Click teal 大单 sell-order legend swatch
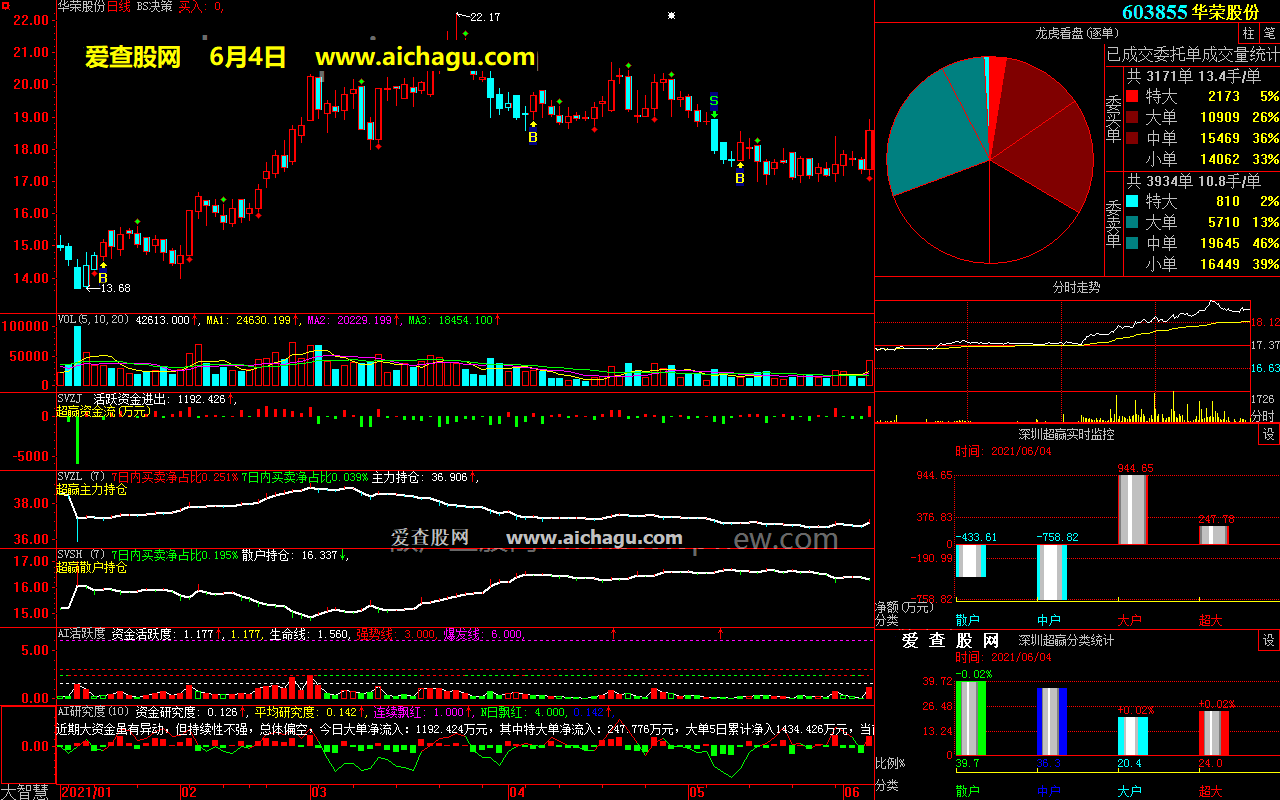This screenshot has width=1280, height=800. pyautogui.click(x=1132, y=222)
